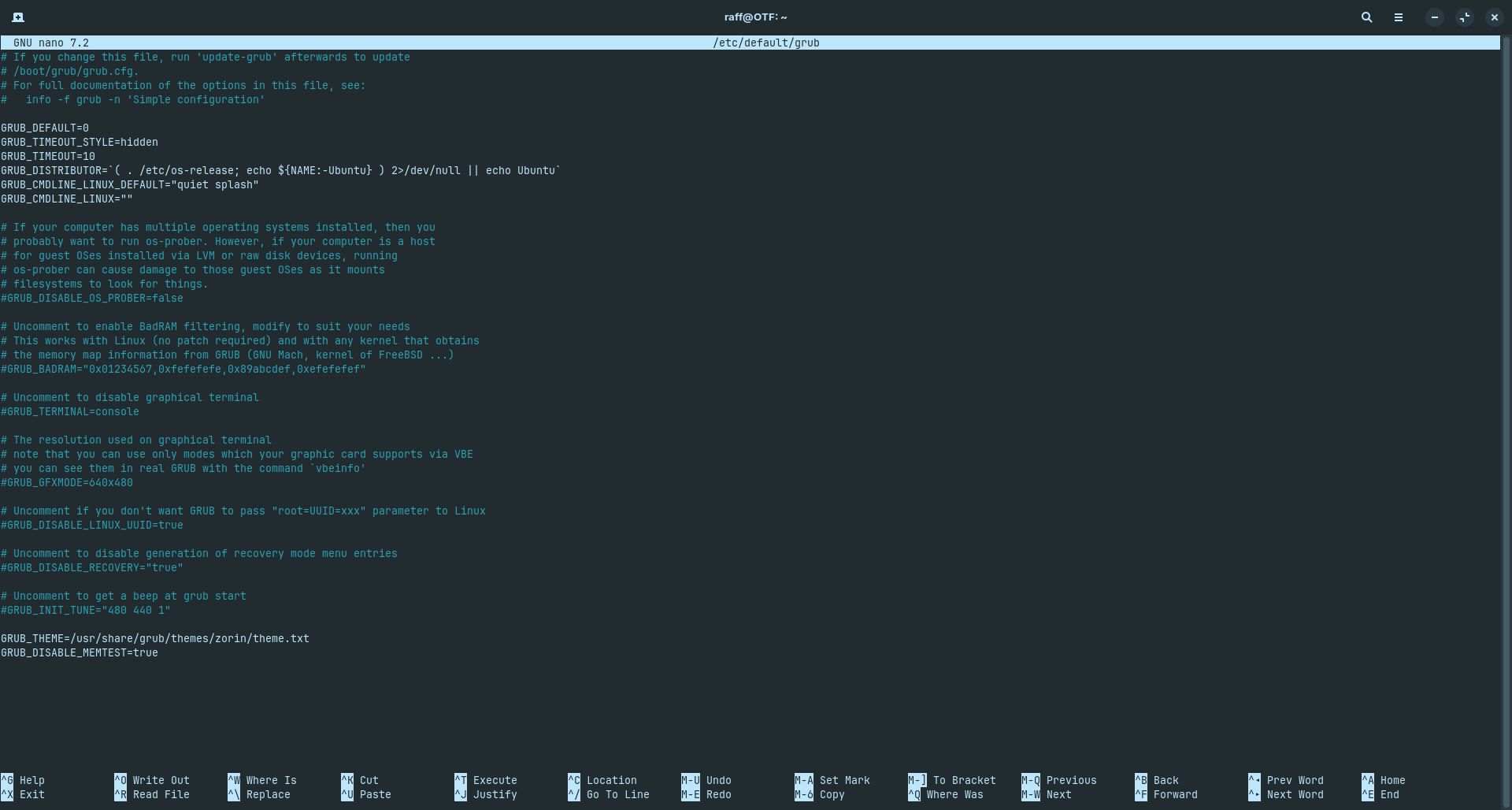Click the ^X Exit shortcut
Viewport: 1512px width, 810px height.
[x=24, y=794]
